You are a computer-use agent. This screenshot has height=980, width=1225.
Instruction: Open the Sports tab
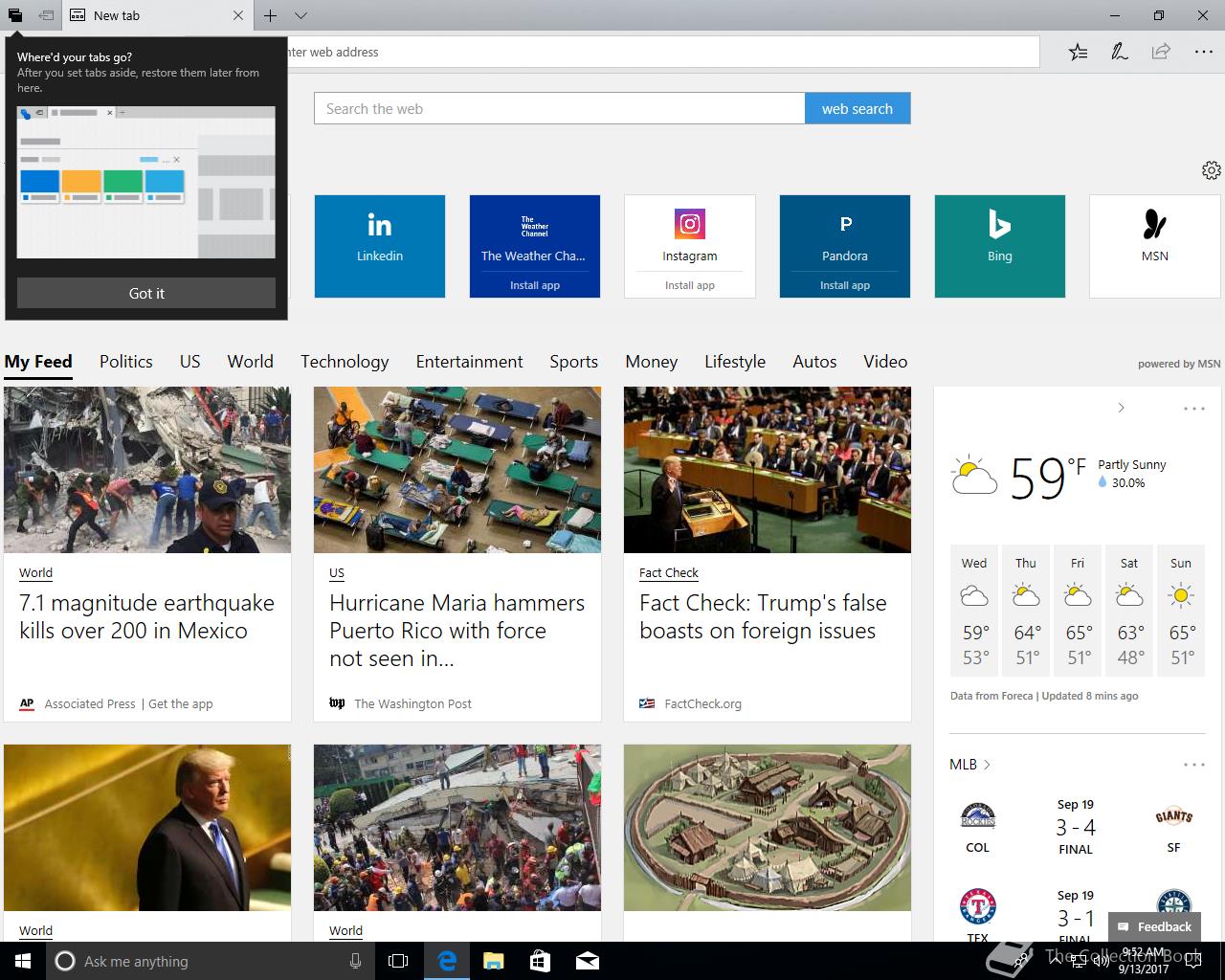coord(574,362)
